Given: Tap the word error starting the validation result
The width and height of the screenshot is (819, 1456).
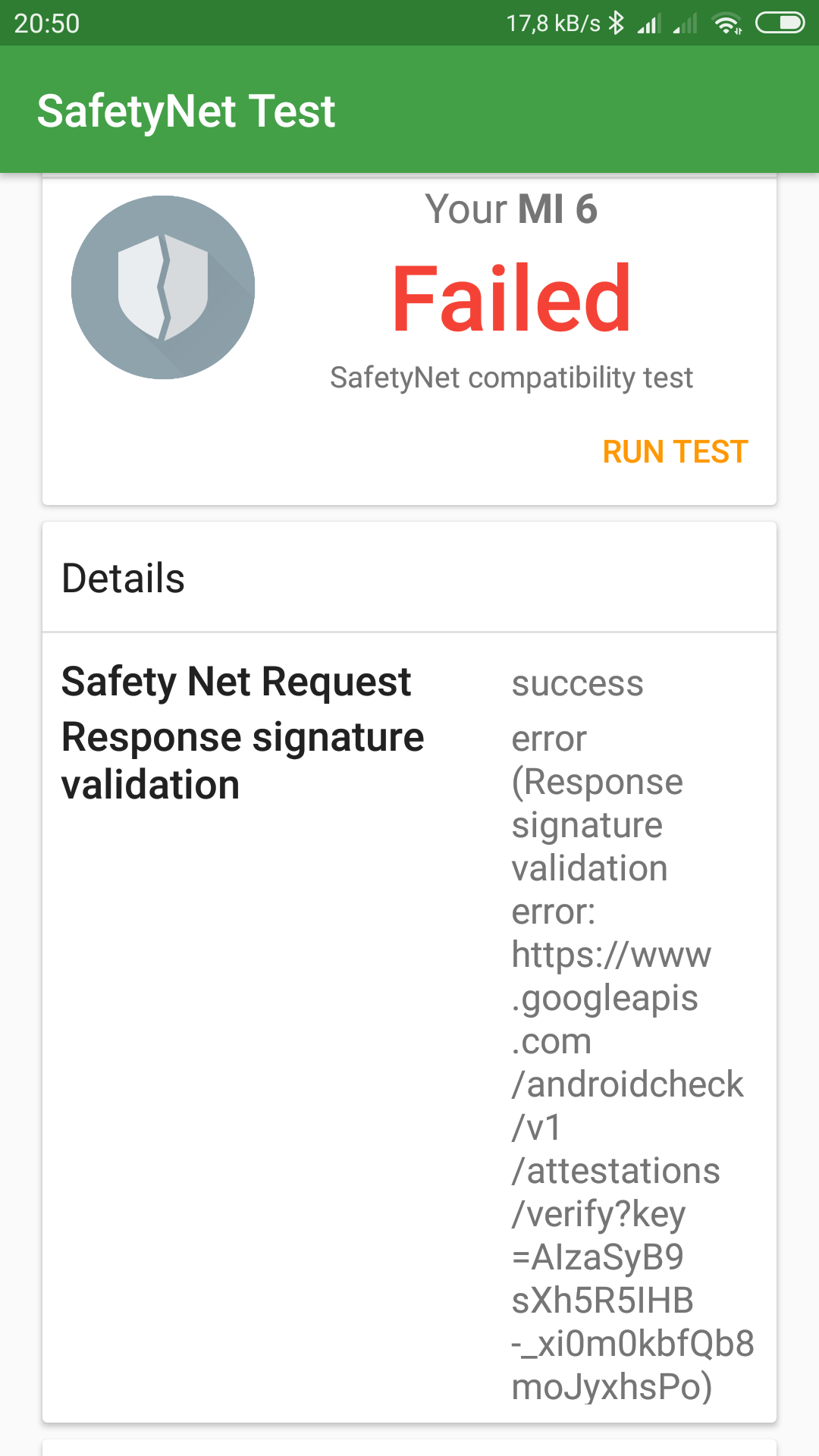Looking at the screenshot, I should pos(549,739).
